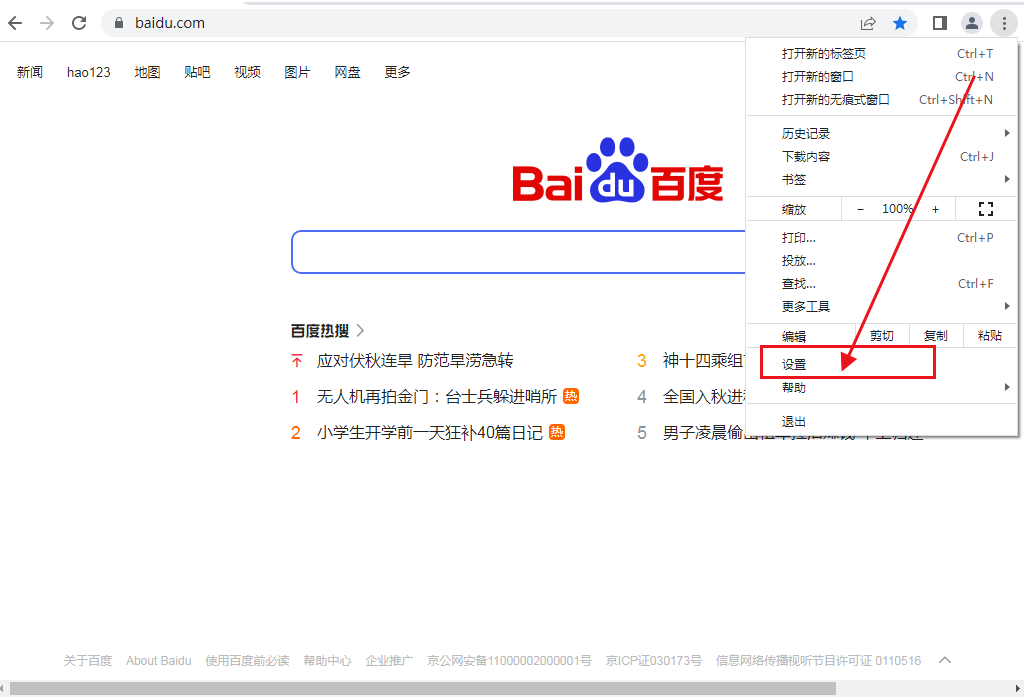Viewport: 1024px width, 697px height.
Task: Click footer link 企业推广
Action: (x=389, y=660)
